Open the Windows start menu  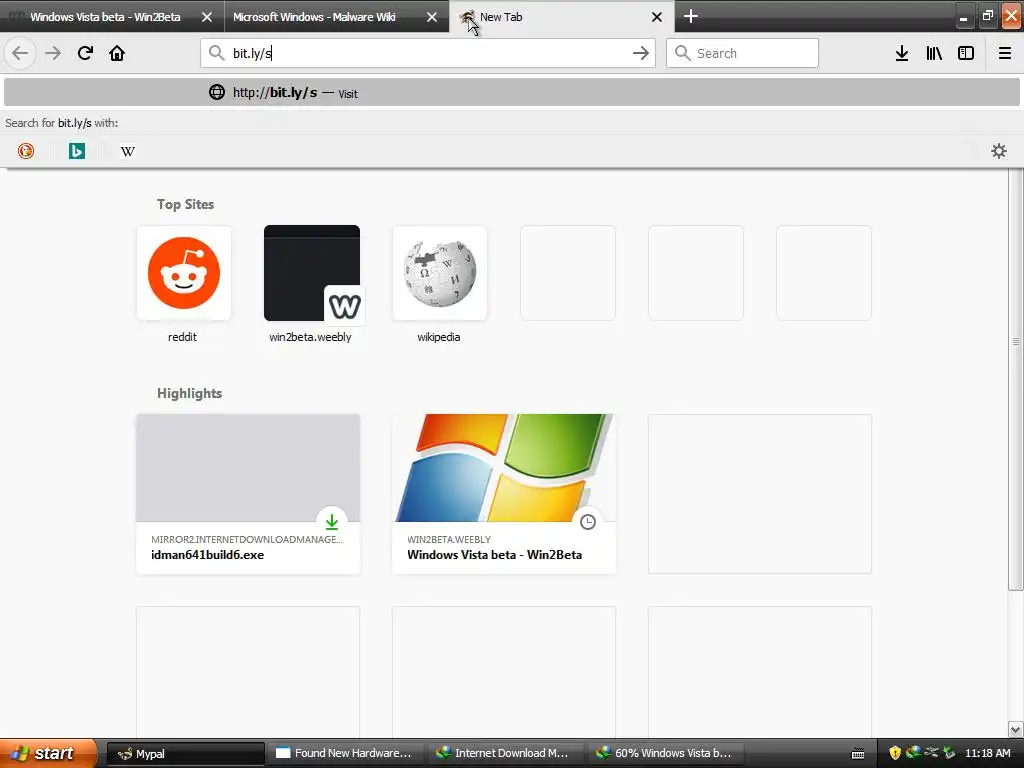48,753
